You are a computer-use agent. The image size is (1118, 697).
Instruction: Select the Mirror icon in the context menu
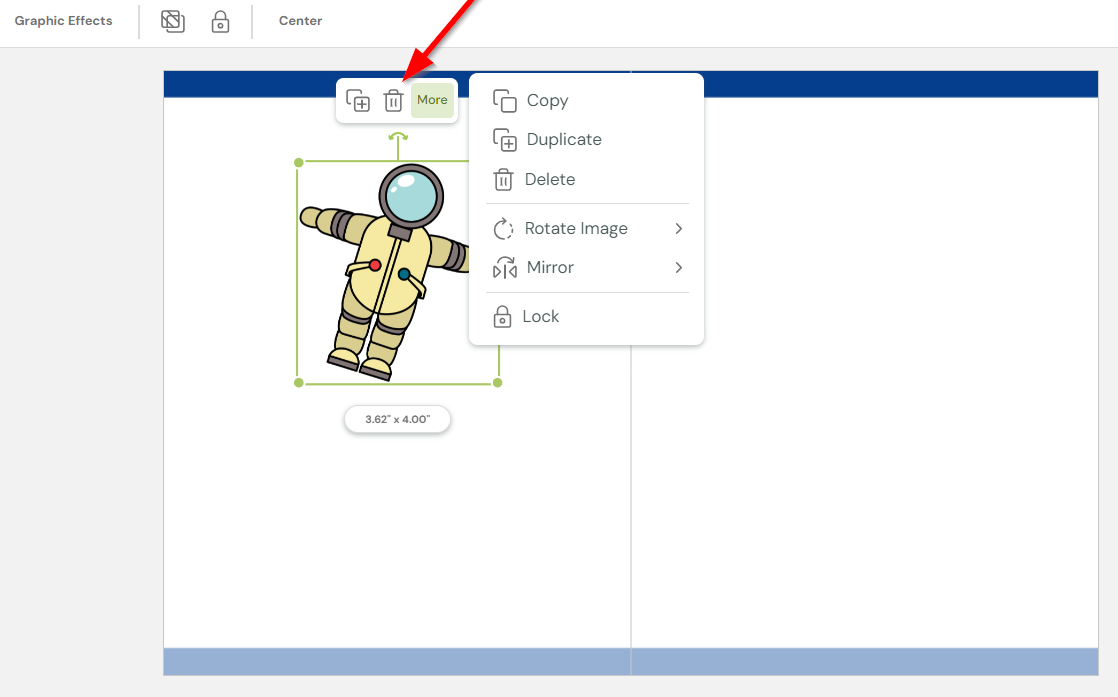tap(502, 267)
